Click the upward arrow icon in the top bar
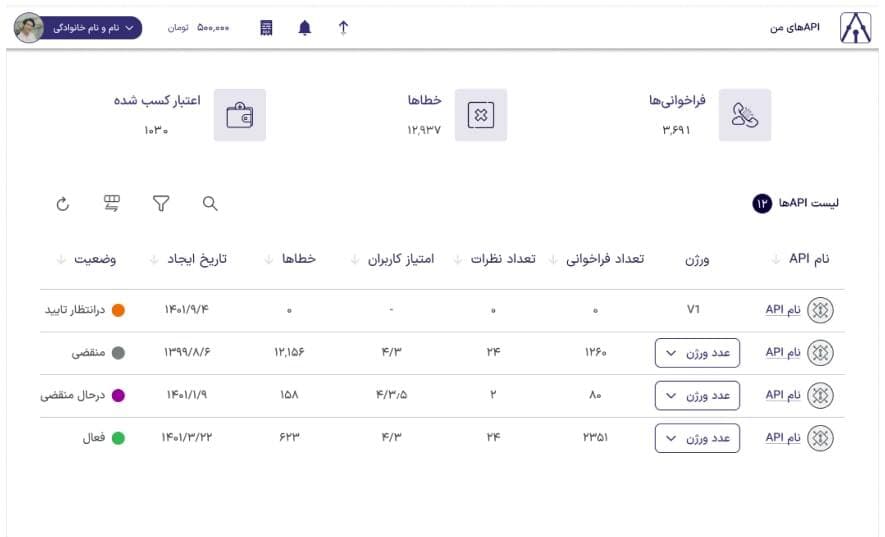Viewport: 885px width, 537px height. point(343,28)
